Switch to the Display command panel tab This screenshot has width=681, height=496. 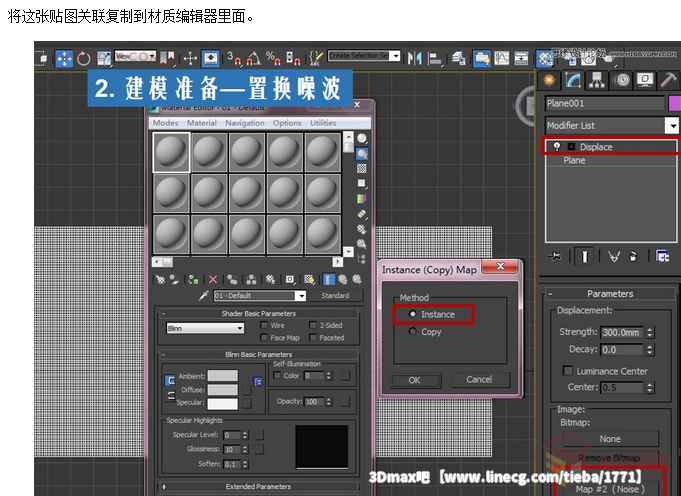[645, 80]
